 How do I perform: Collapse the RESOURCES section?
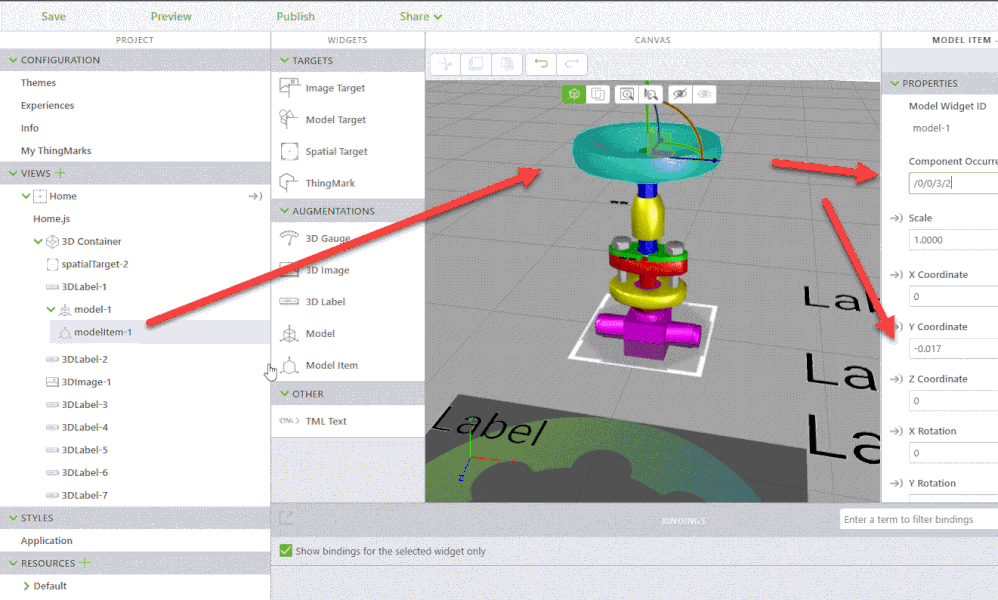coord(13,563)
